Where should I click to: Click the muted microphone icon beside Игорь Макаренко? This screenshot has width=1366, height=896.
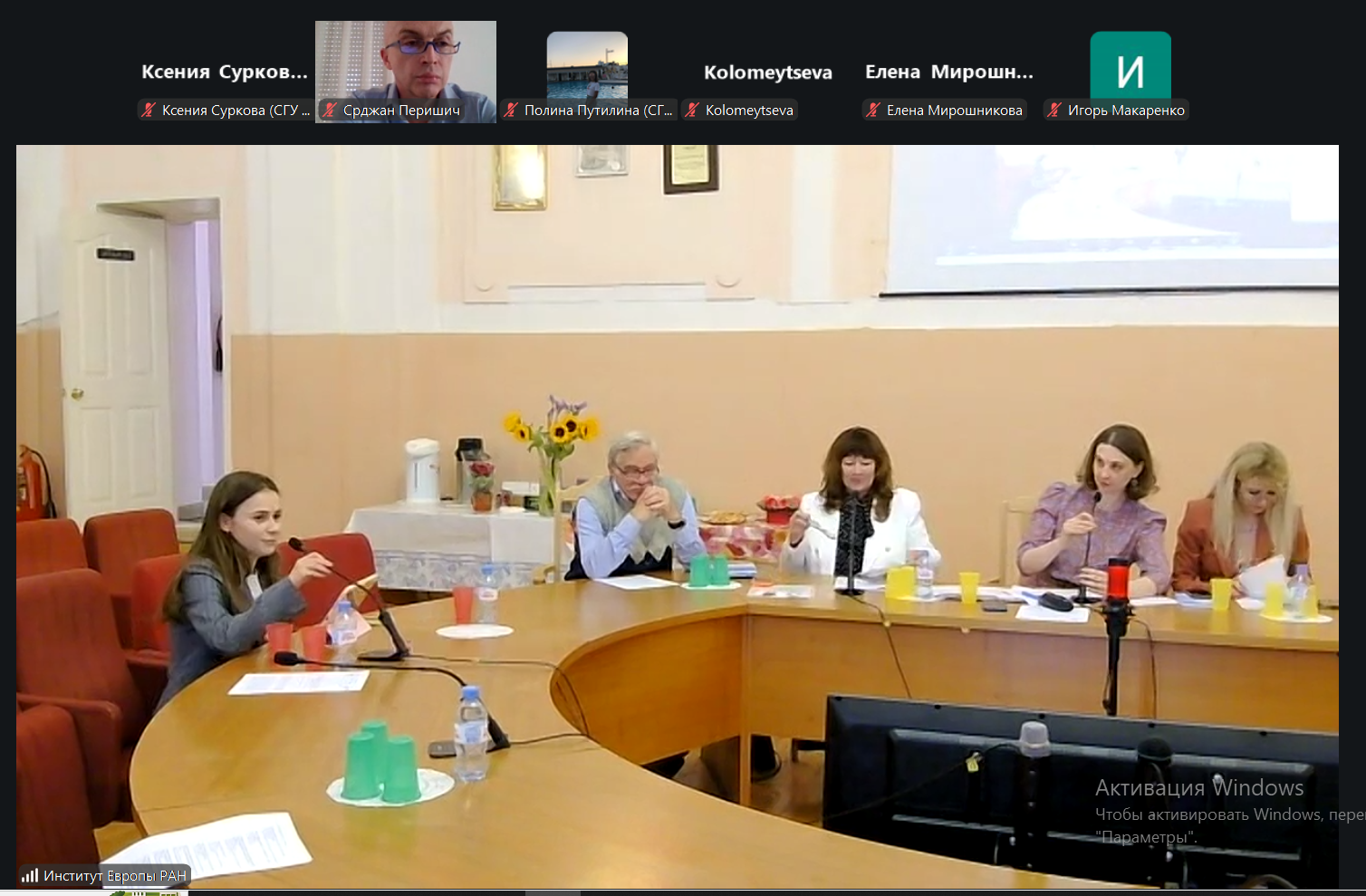pos(1055,111)
